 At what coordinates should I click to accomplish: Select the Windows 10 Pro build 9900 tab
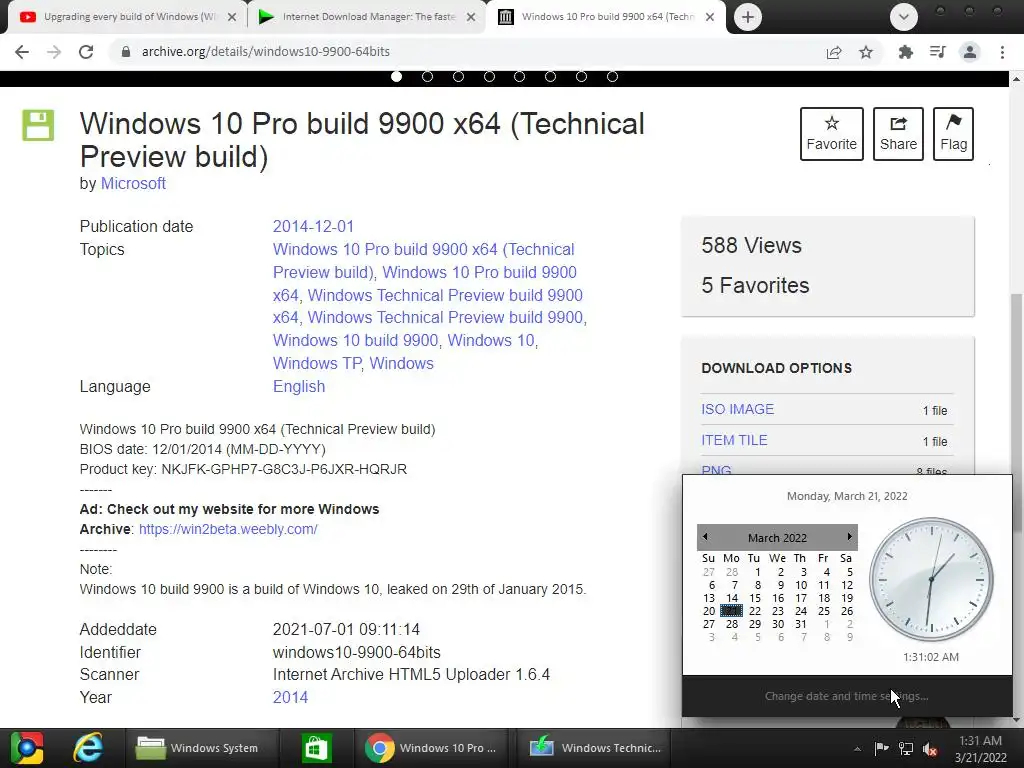pyautogui.click(x=606, y=17)
